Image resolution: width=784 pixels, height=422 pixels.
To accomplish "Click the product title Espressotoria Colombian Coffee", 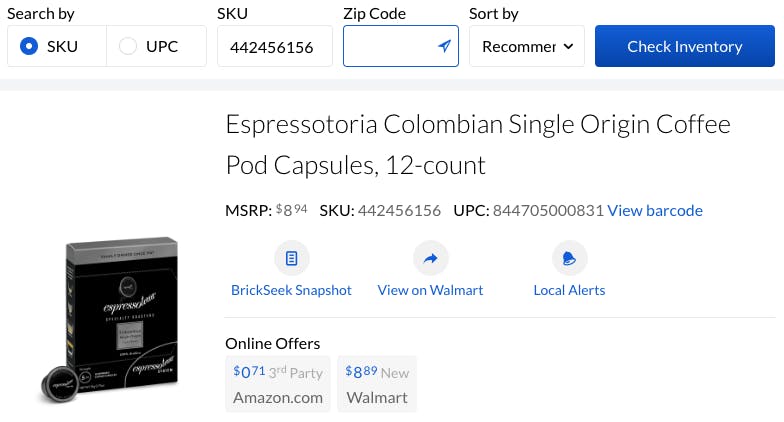I will 478,144.
